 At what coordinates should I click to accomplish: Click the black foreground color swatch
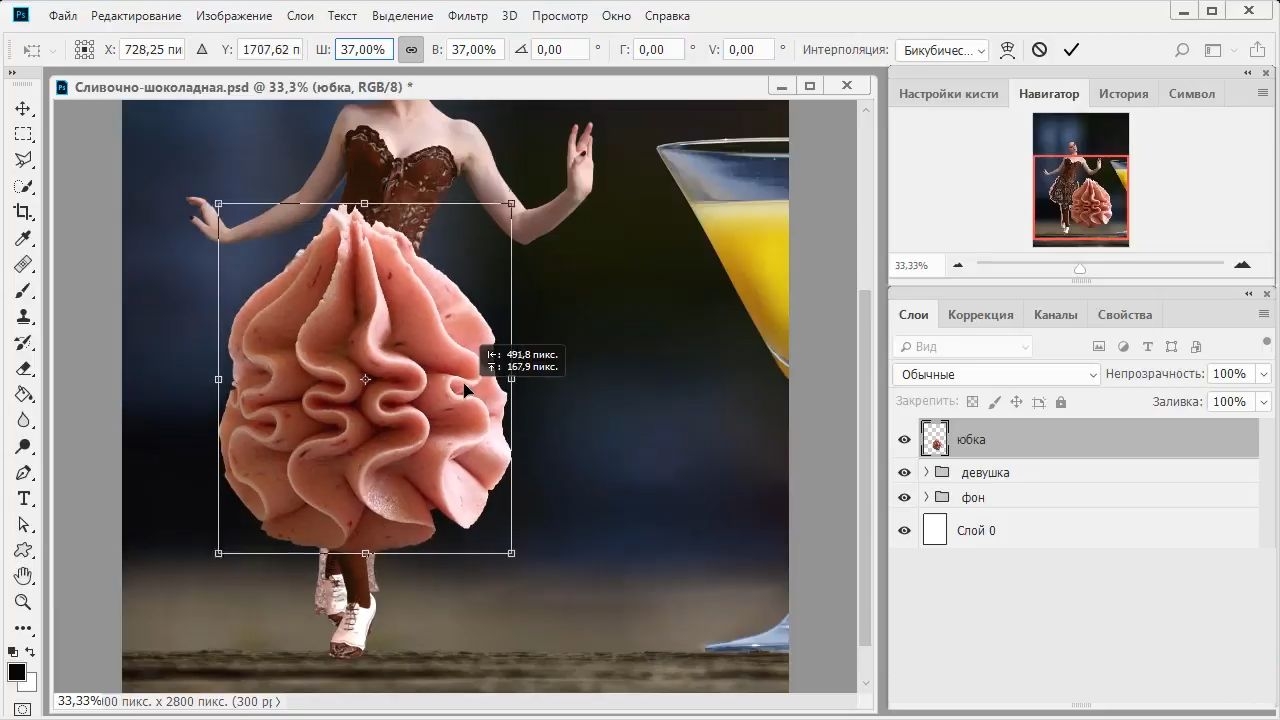click(x=17, y=672)
